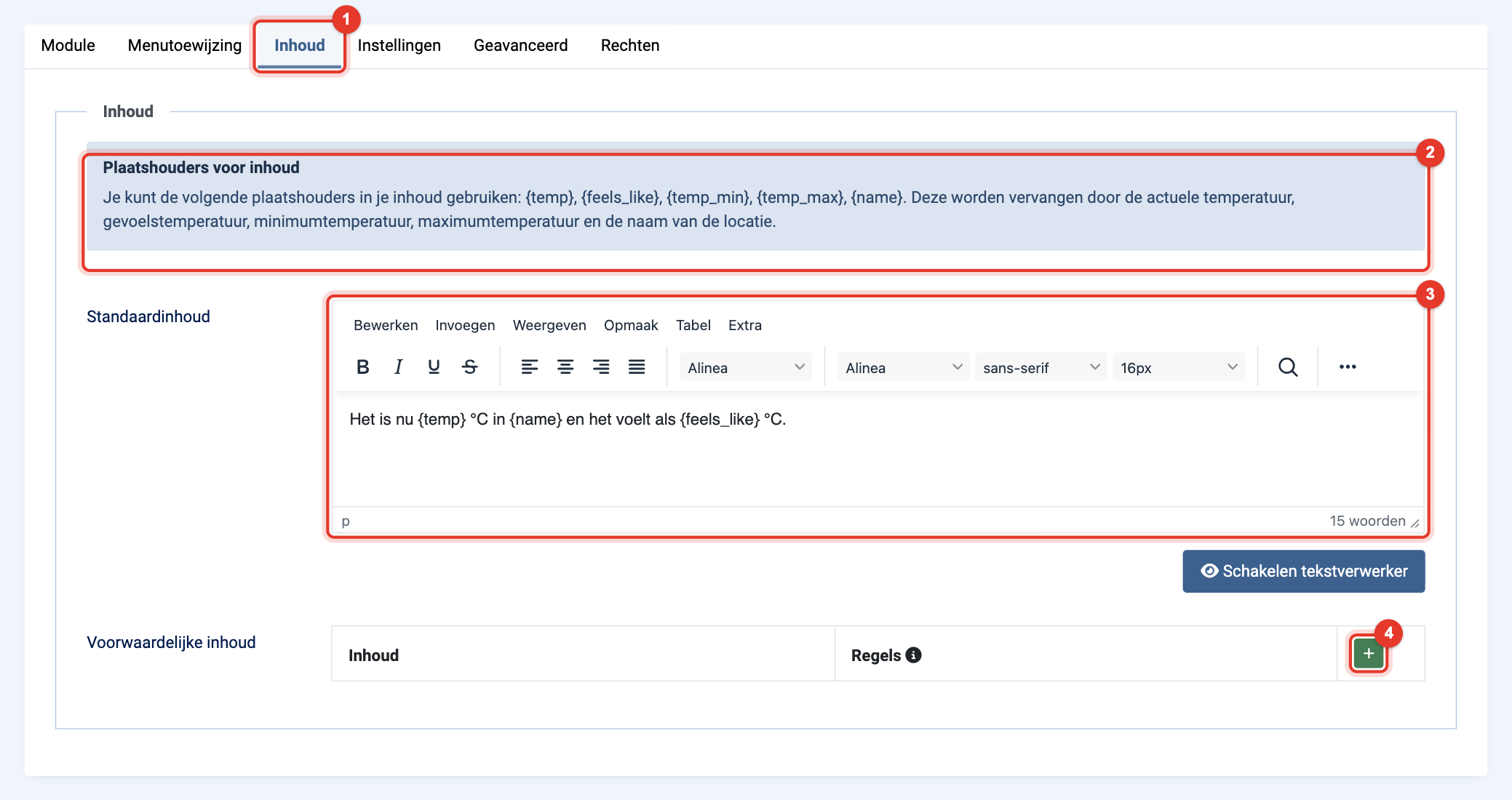1512x800 pixels.
Task: Switch to the Rechten tab
Action: [x=630, y=45]
